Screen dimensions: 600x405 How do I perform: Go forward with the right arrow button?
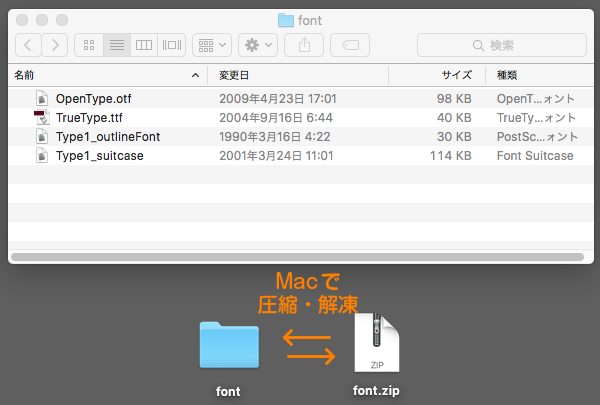pos(55,45)
